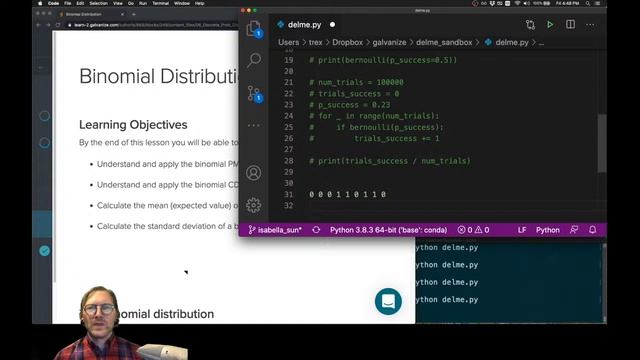This screenshot has width=640, height=360.
Task: Click the Open Changes compare icon
Action: (530, 25)
